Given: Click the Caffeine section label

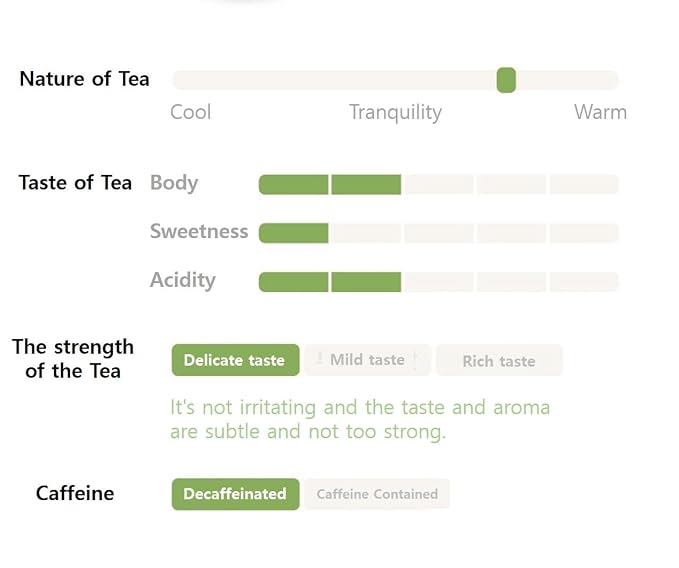Looking at the screenshot, I should pos(75,493).
